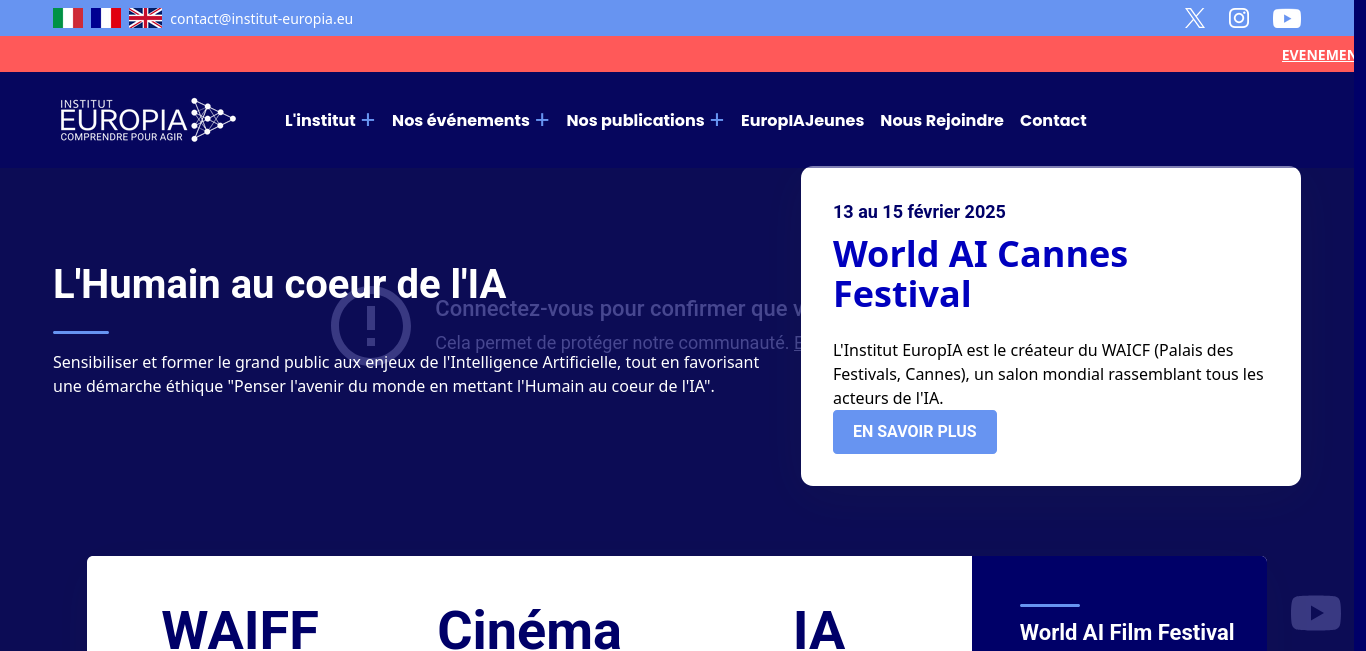Open the L'institut menu
The height and width of the screenshot is (651, 1366).
coord(320,120)
